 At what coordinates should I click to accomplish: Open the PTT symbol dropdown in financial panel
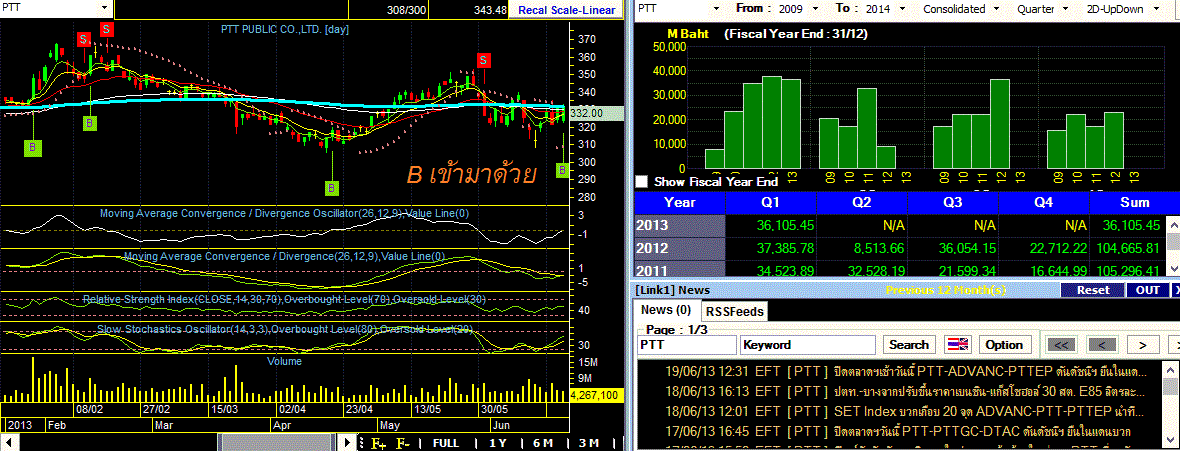tap(718, 9)
